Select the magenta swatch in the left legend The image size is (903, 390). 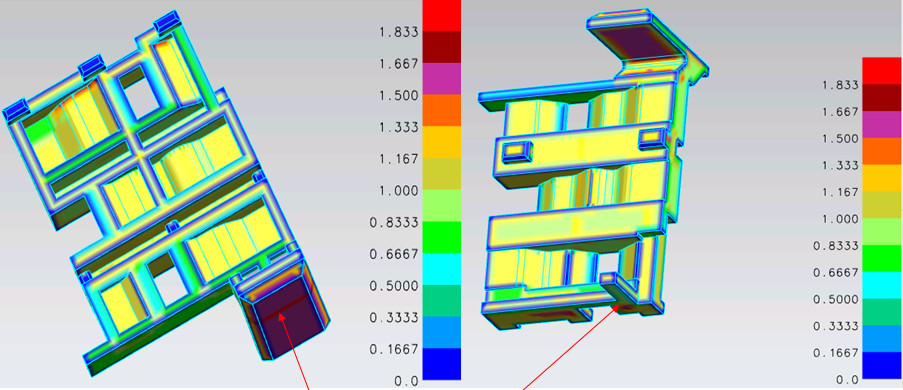442,78
